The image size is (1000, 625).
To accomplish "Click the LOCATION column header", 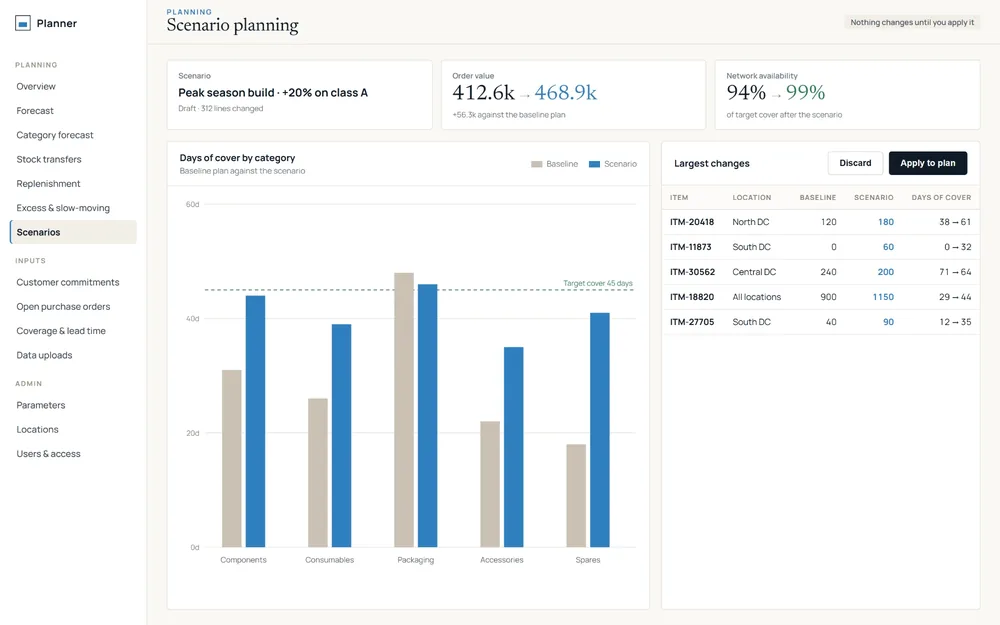I will 751,198.
